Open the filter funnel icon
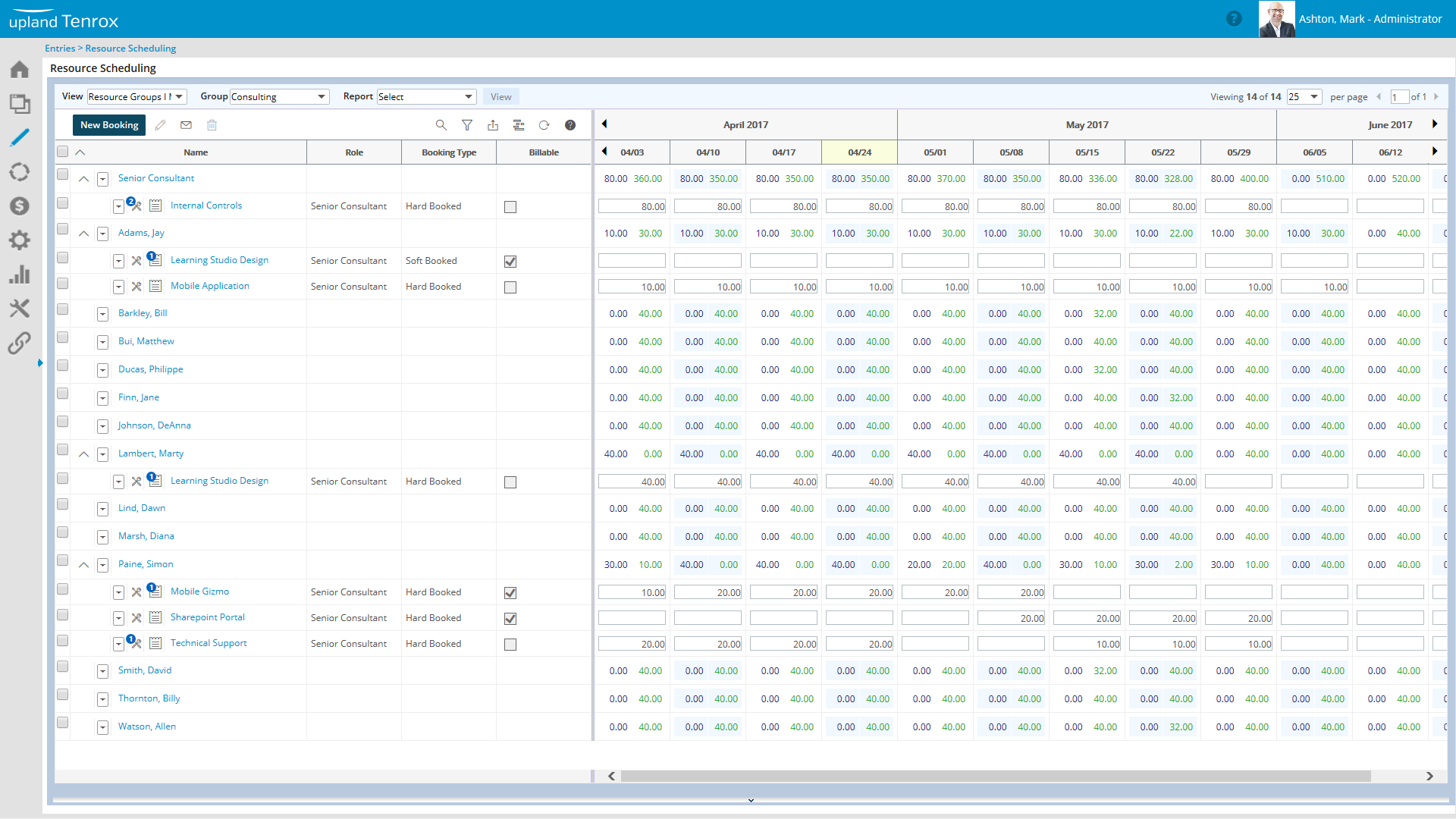Screen dimensions: 1456x819 (x=467, y=125)
